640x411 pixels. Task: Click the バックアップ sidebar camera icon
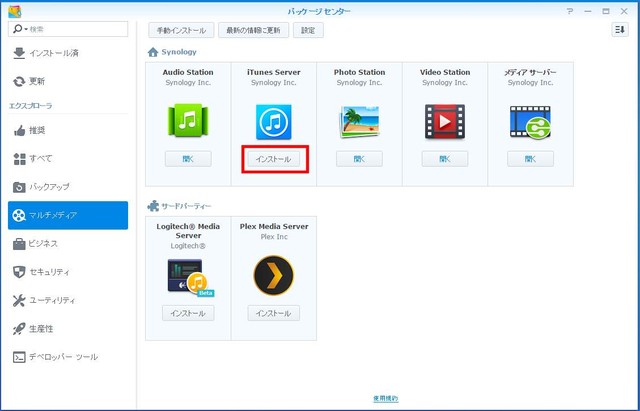[19, 187]
